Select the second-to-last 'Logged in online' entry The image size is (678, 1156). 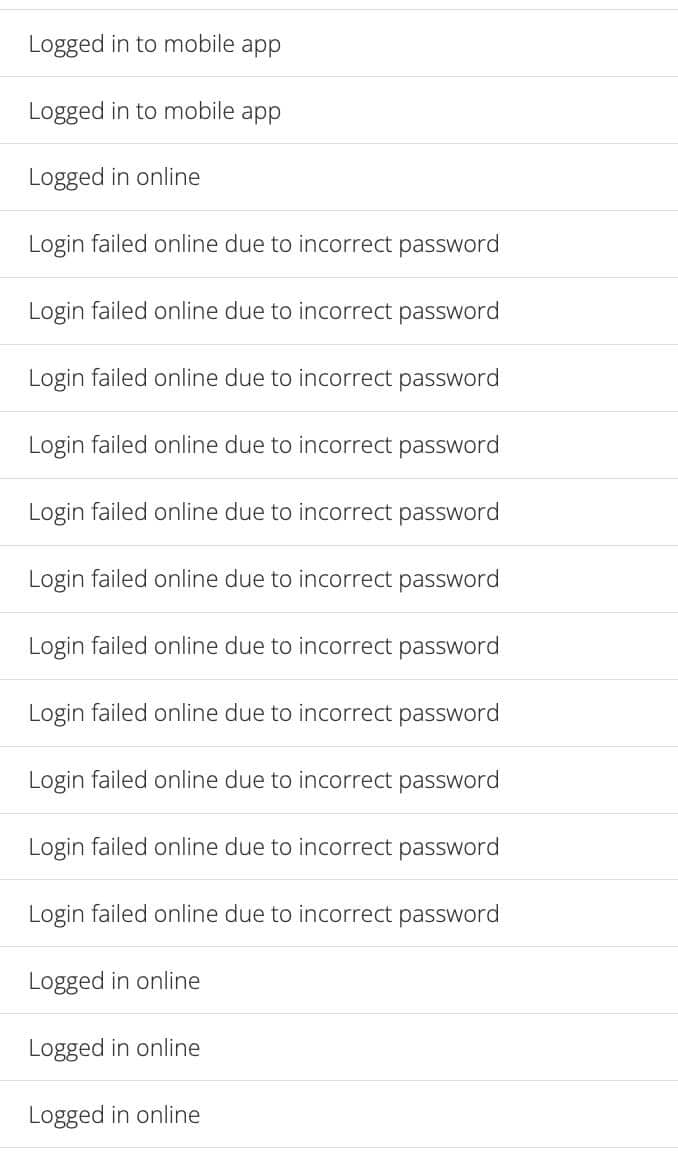pos(114,1048)
